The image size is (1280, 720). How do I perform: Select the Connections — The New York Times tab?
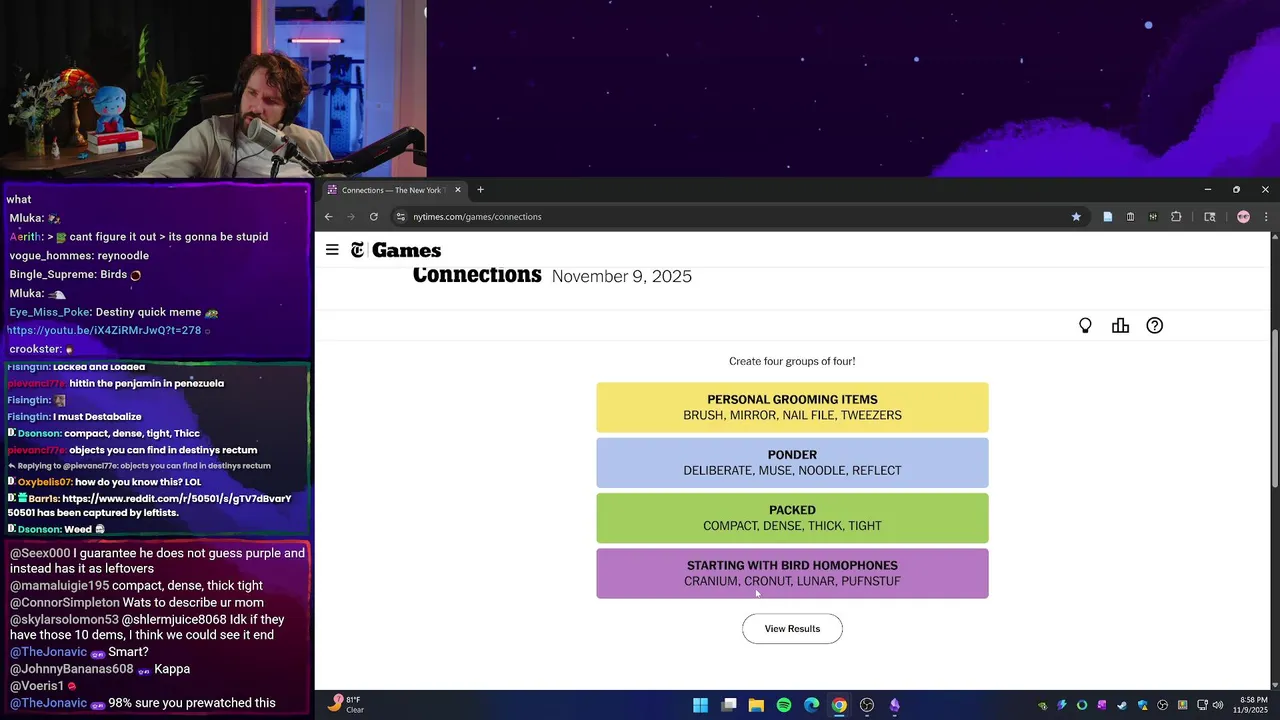[394, 190]
